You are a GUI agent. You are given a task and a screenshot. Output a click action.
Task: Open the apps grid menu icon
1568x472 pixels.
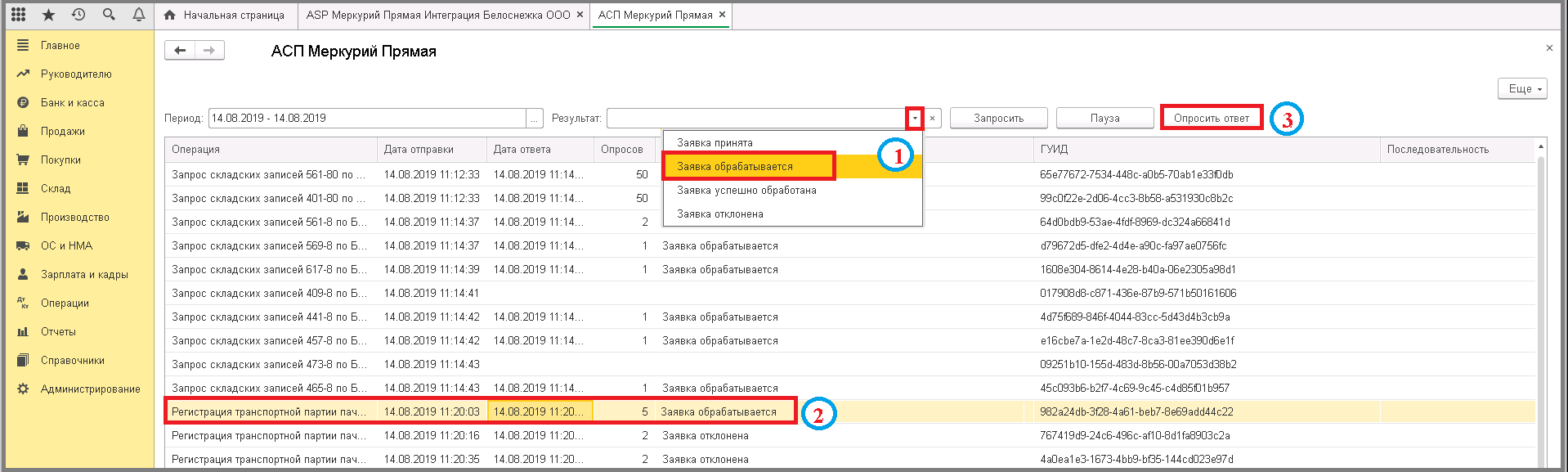18,15
